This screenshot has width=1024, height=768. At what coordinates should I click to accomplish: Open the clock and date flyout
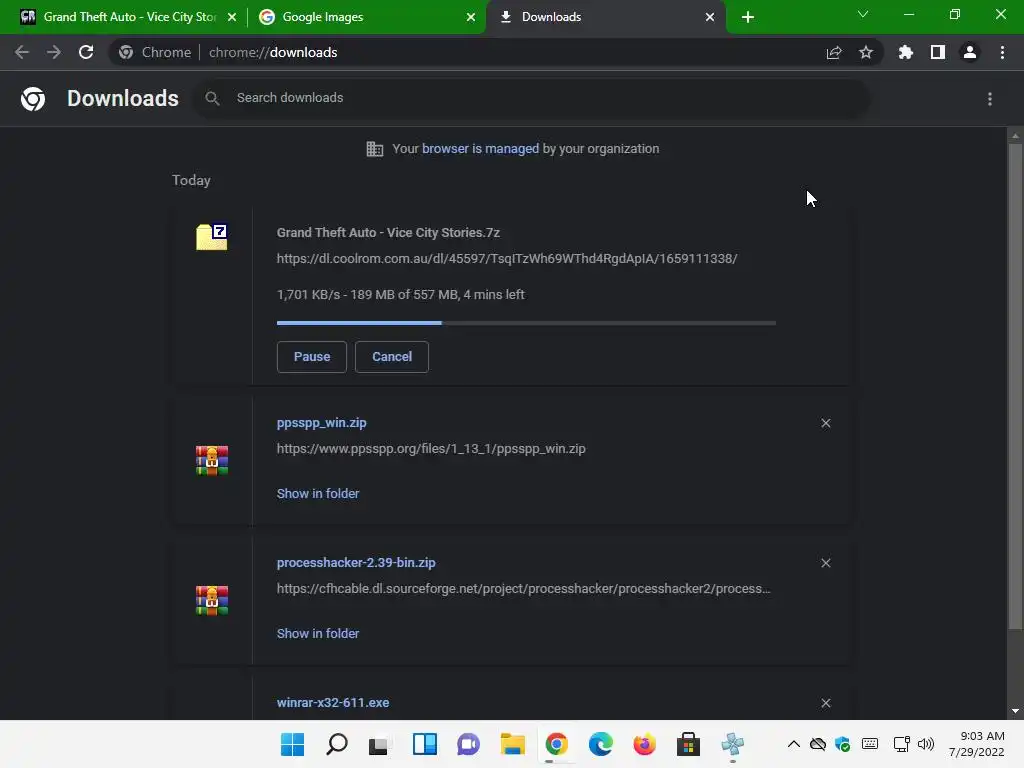coord(976,744)
